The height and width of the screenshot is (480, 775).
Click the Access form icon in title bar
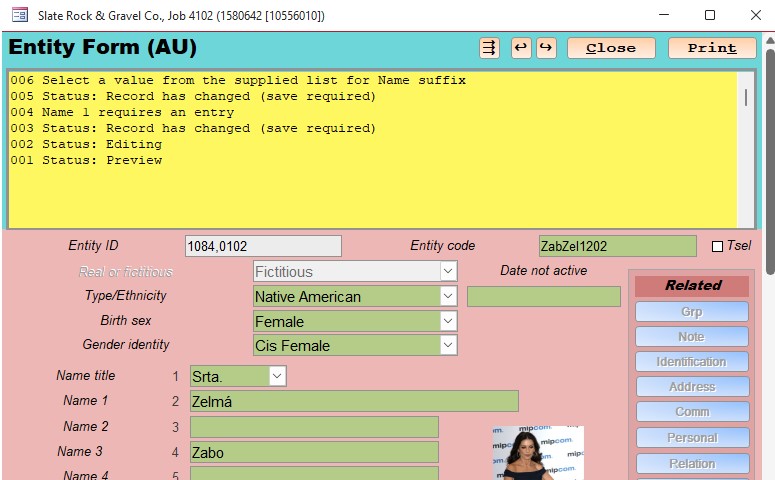pos(19,16)
